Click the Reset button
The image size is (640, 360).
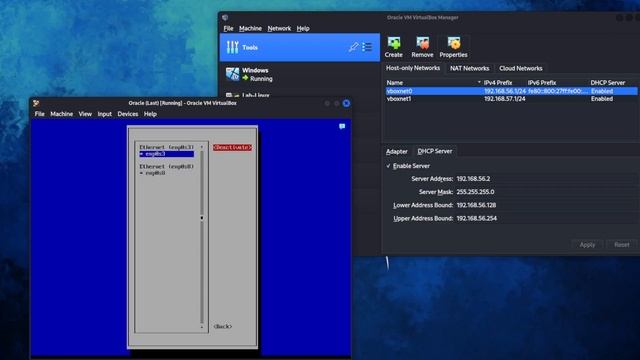tap(622, 245)
